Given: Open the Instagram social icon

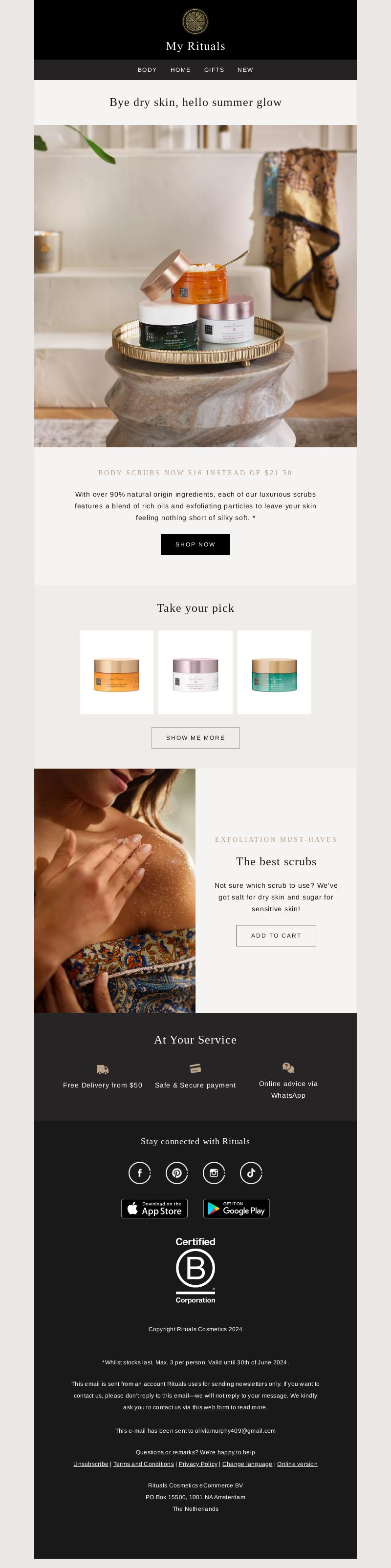Looking at the screenshot, I should pyautogui.click(x=214, y=1172).
